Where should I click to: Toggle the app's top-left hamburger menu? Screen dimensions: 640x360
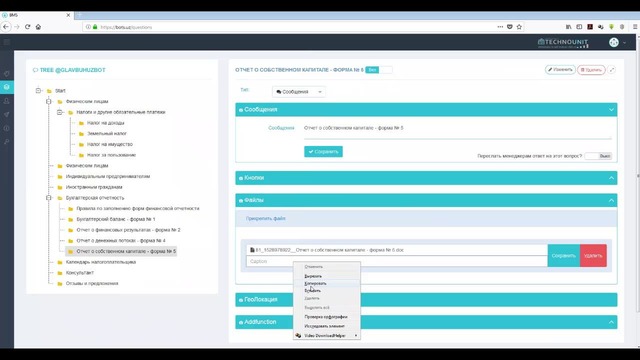click(x=7, y=42)
